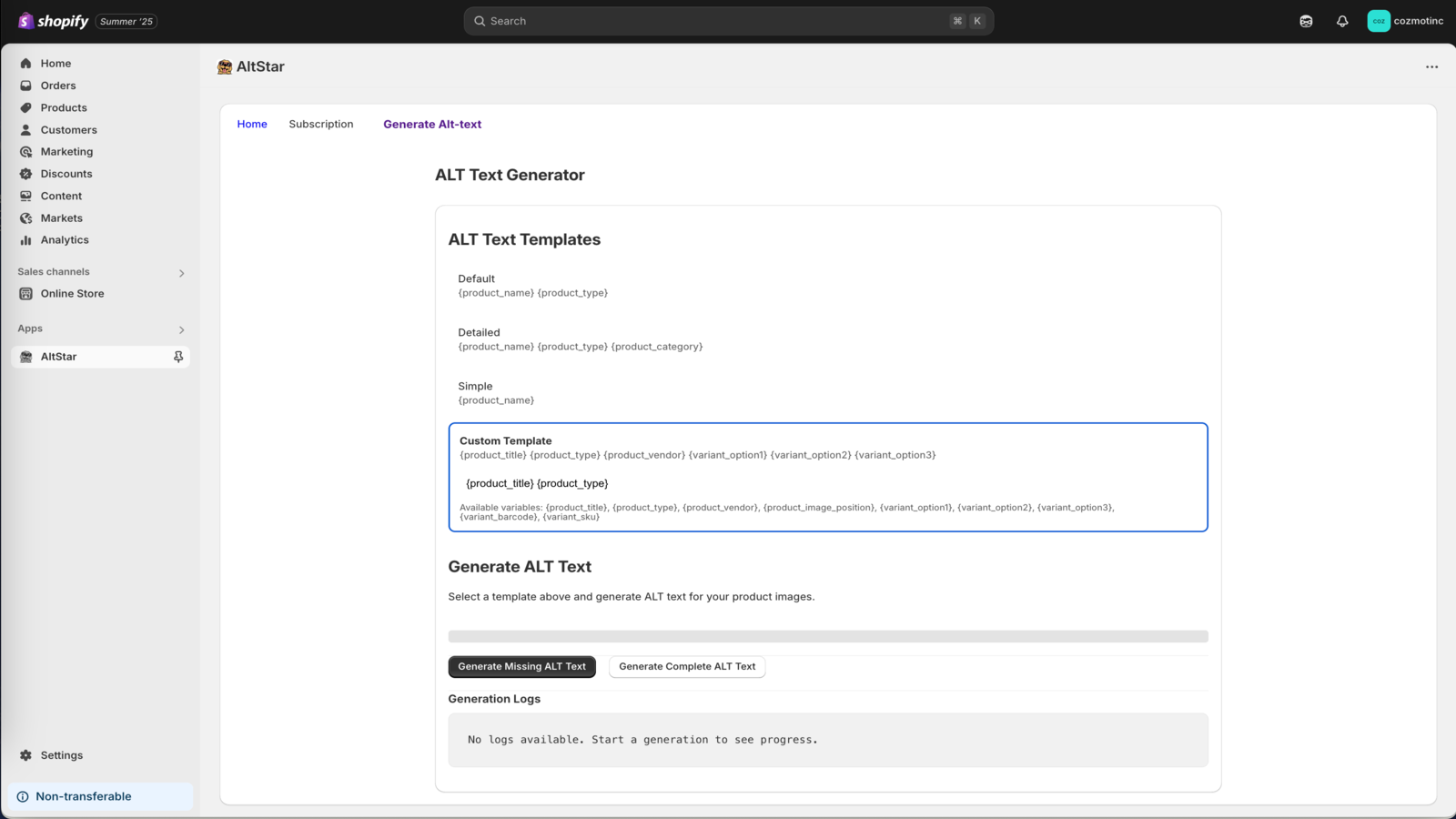
Task: Click the Non-transferable banner
Action: coord(102,796)
